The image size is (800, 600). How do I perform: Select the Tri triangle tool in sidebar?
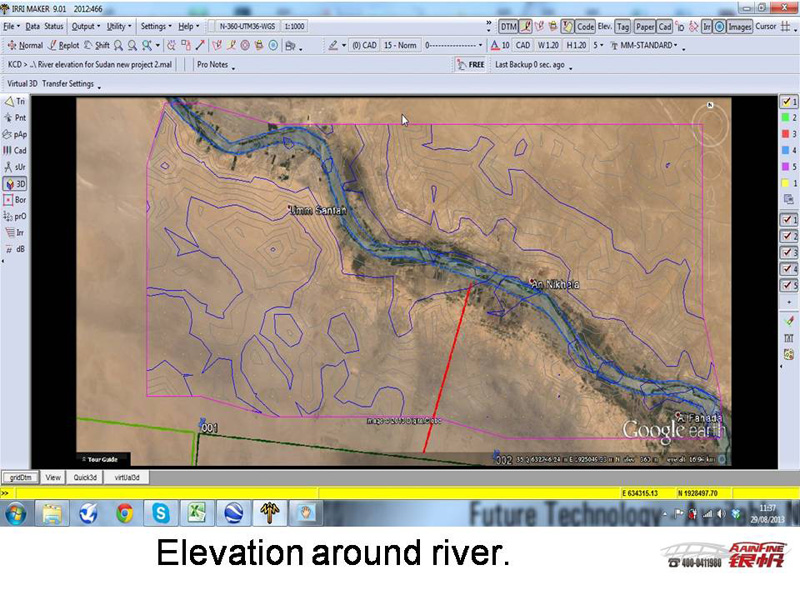(15, 101)
